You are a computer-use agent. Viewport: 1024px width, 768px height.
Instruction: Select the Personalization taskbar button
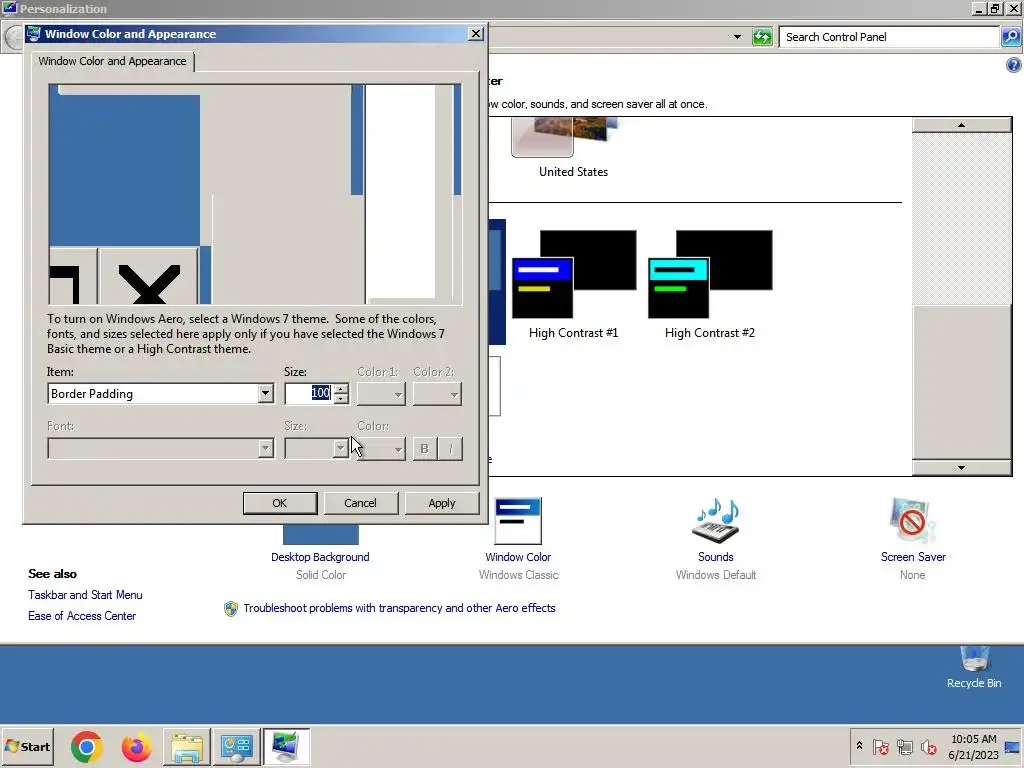pyautogui.click(x=286, y=746)
